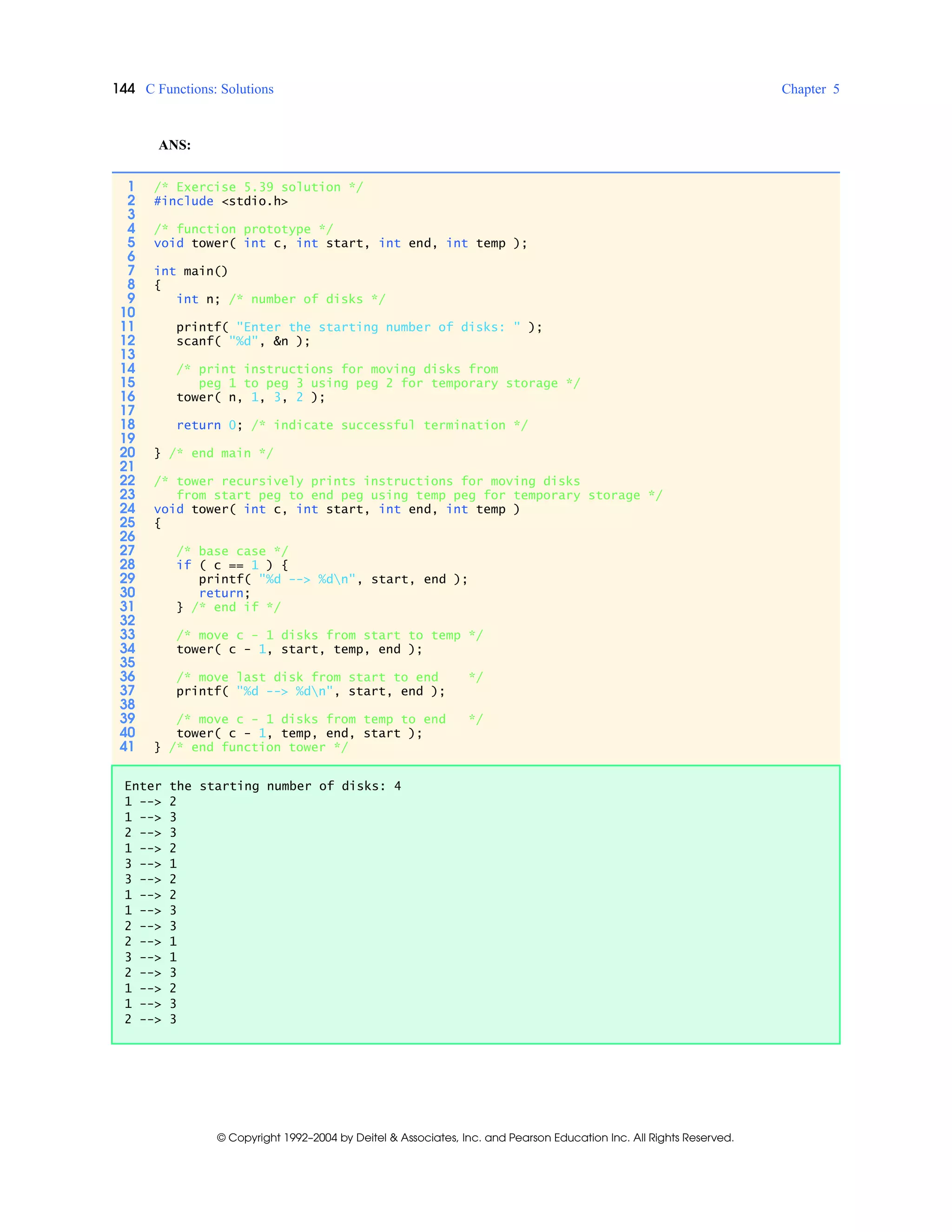Viewport: 952px width, 1232px height.
Task: Click line number 5 in code listing
Action: coord(131,243)
